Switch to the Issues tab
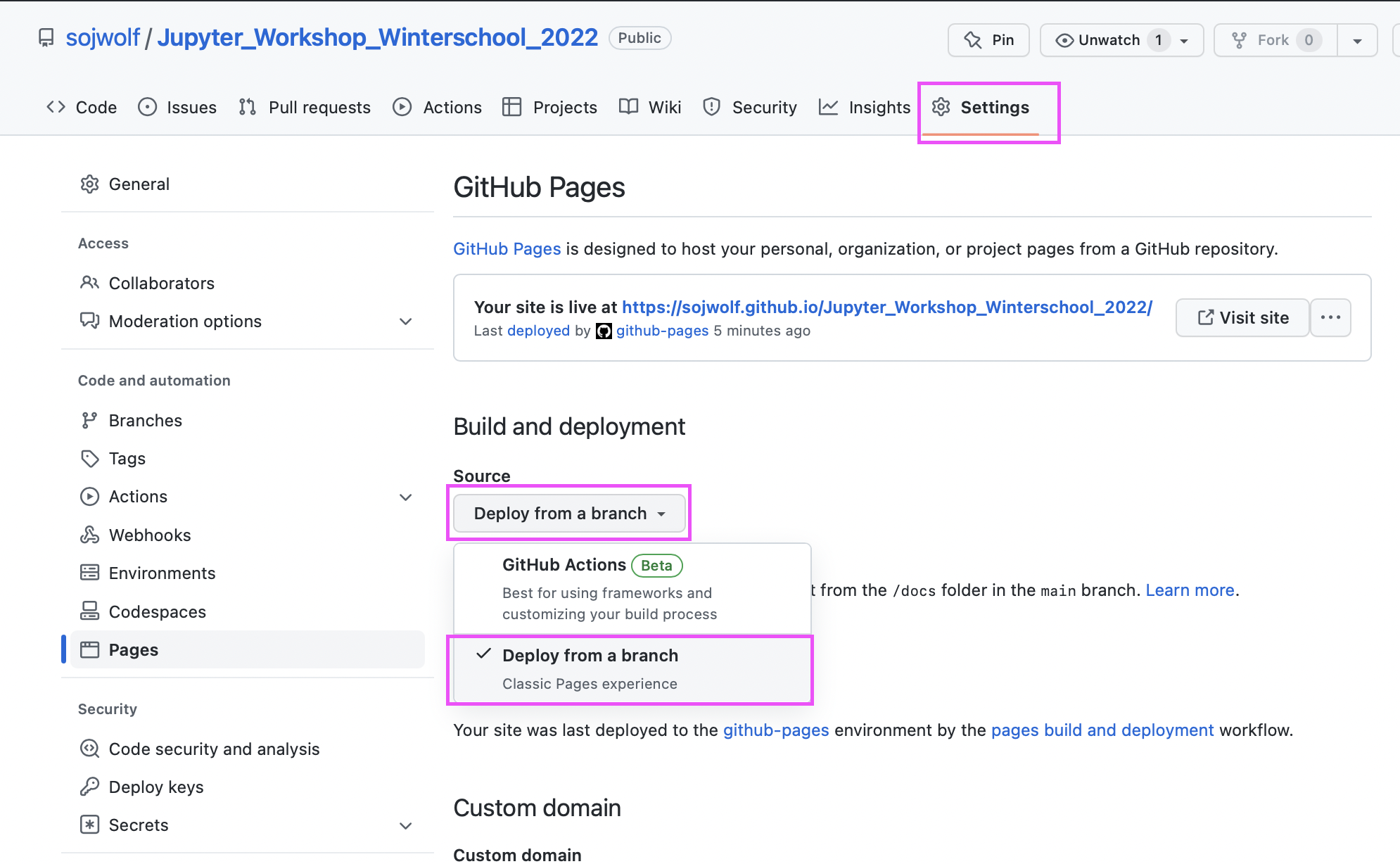This screenshot has height=864, width=1400. tap(177, 107)
